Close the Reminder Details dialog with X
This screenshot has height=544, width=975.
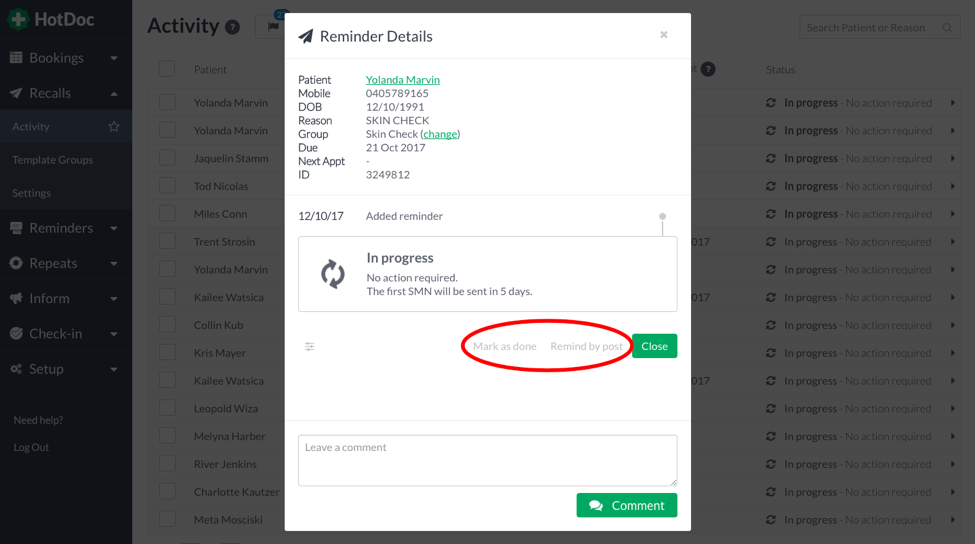663,35
